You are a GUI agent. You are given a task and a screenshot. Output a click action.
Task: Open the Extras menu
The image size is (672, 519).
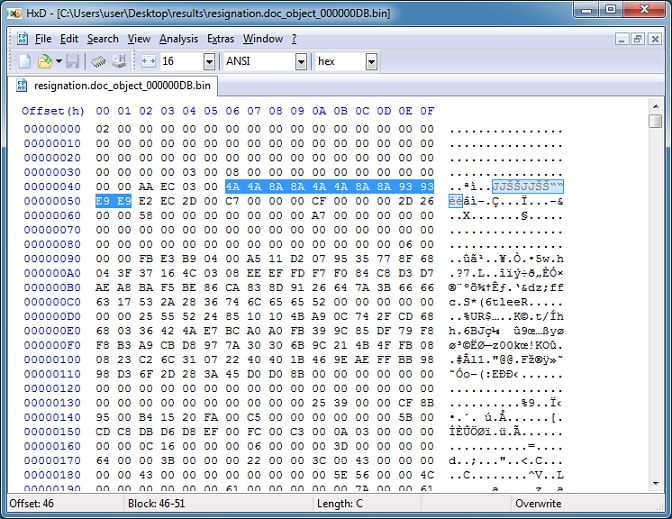(x=220, y=39)
